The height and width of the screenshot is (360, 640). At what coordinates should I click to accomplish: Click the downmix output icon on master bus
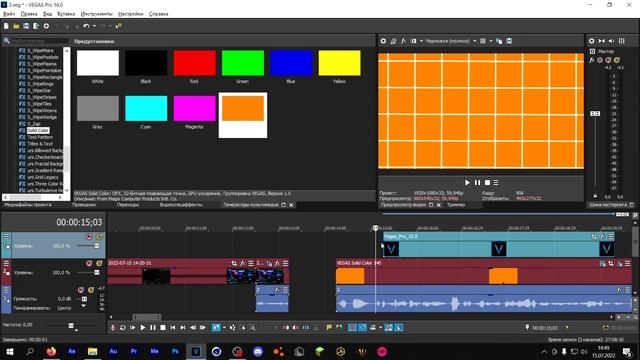[602, 41]
